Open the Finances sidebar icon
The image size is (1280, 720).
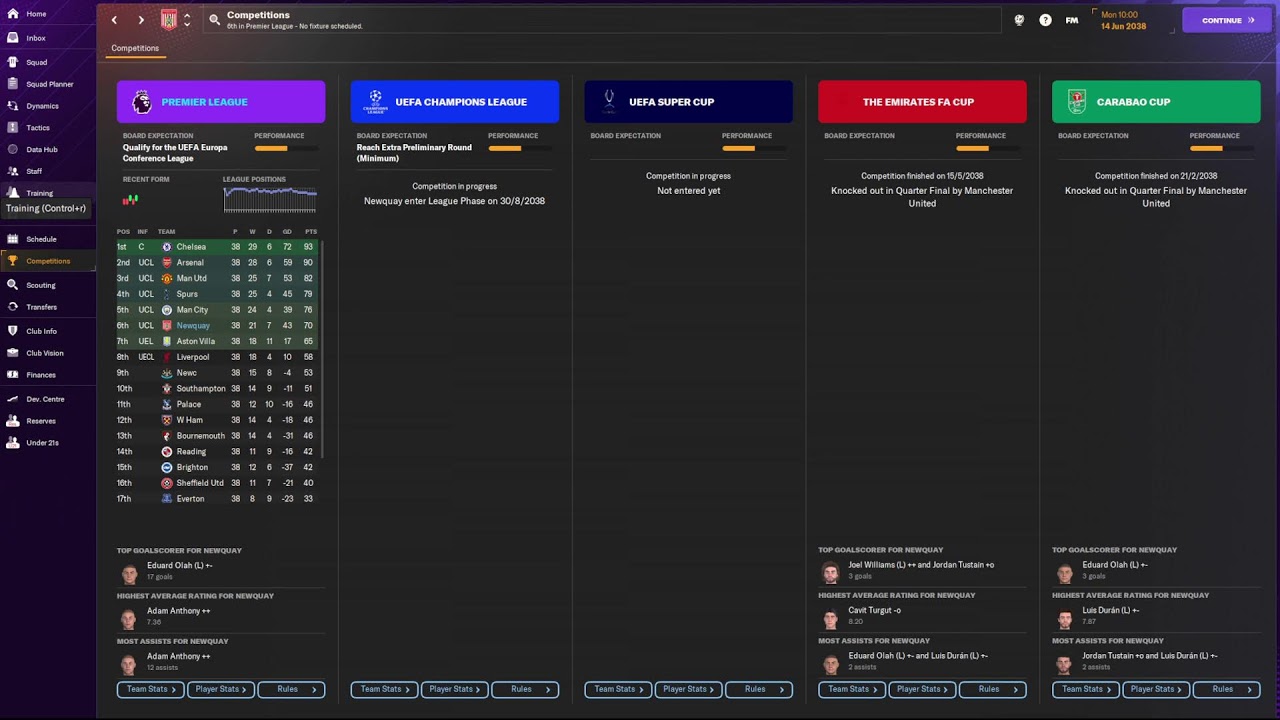[13, 375]
